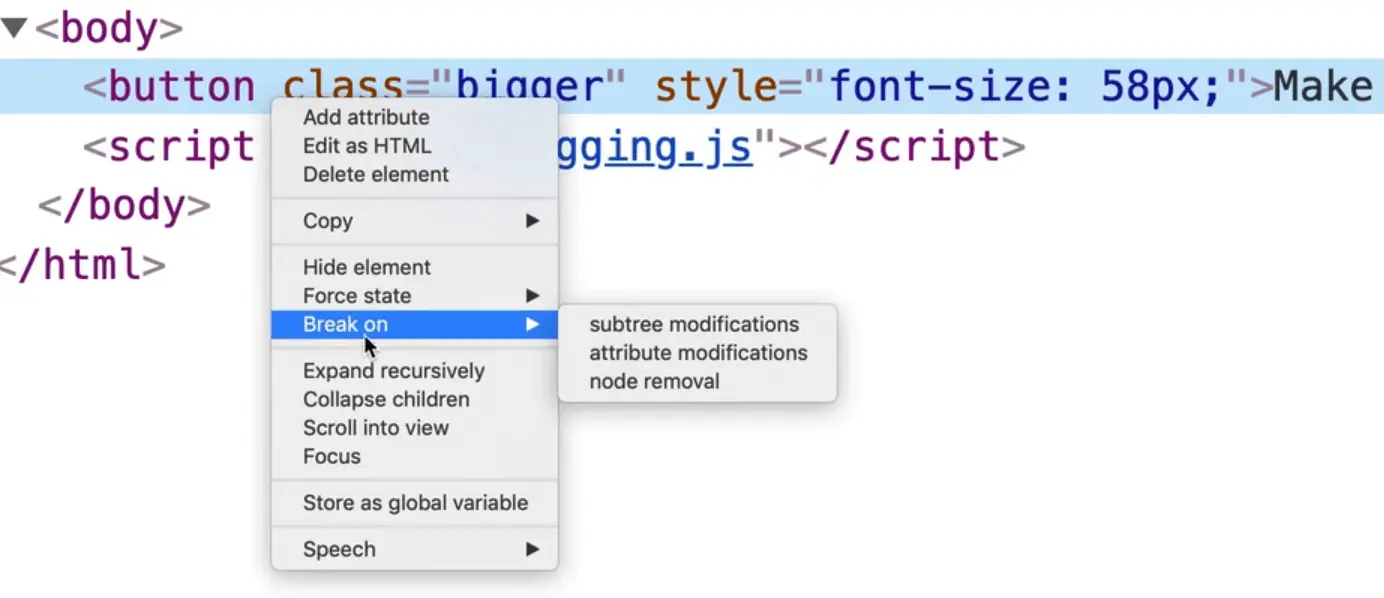Select Add attribute from context menu
Viewport: 1384px width, 598px height.
pyautogui.click(x=366, y=117)
